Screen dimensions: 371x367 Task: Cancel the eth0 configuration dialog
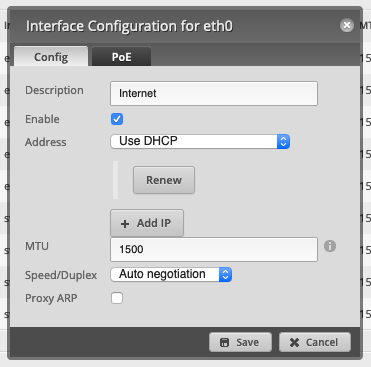pos(315,342)
